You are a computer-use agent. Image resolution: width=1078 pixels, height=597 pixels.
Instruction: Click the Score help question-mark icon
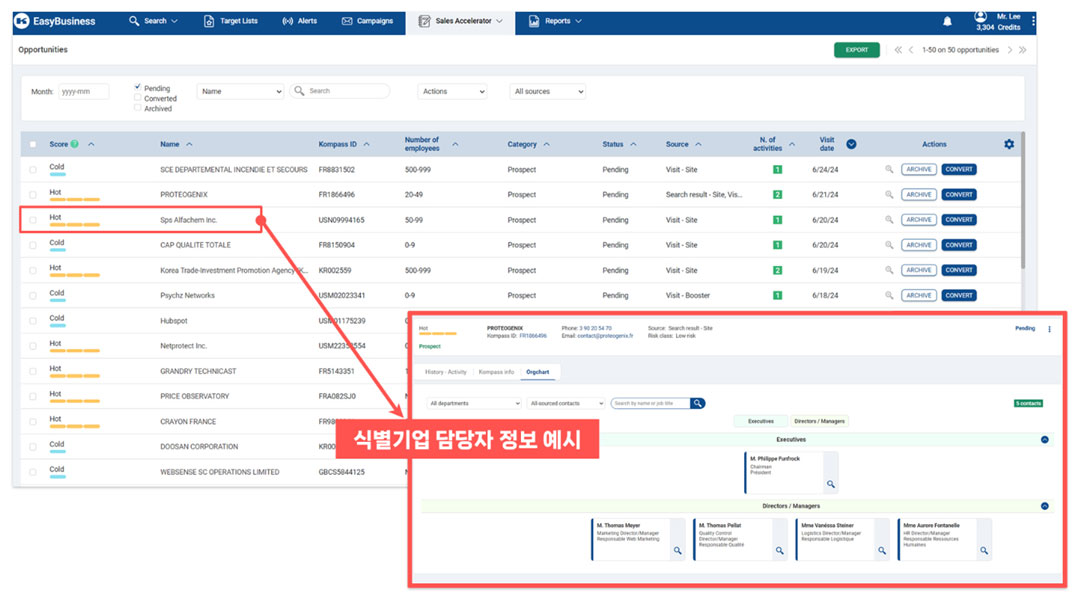[x=74, y=144]
